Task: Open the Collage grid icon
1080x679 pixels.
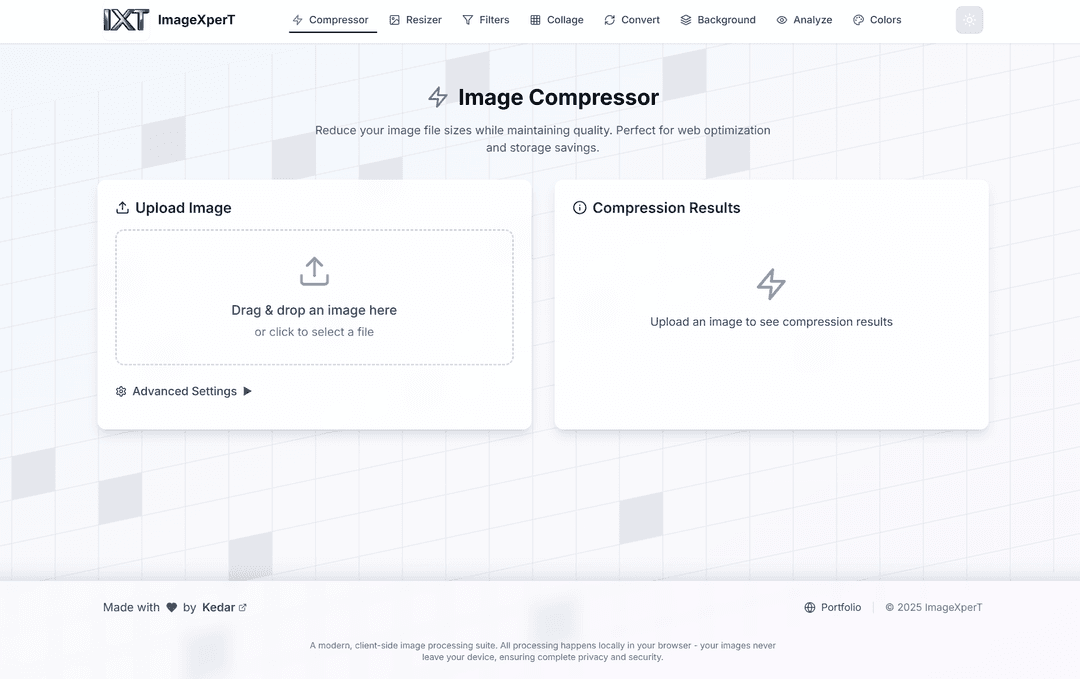Action: [x=535, y=20]
